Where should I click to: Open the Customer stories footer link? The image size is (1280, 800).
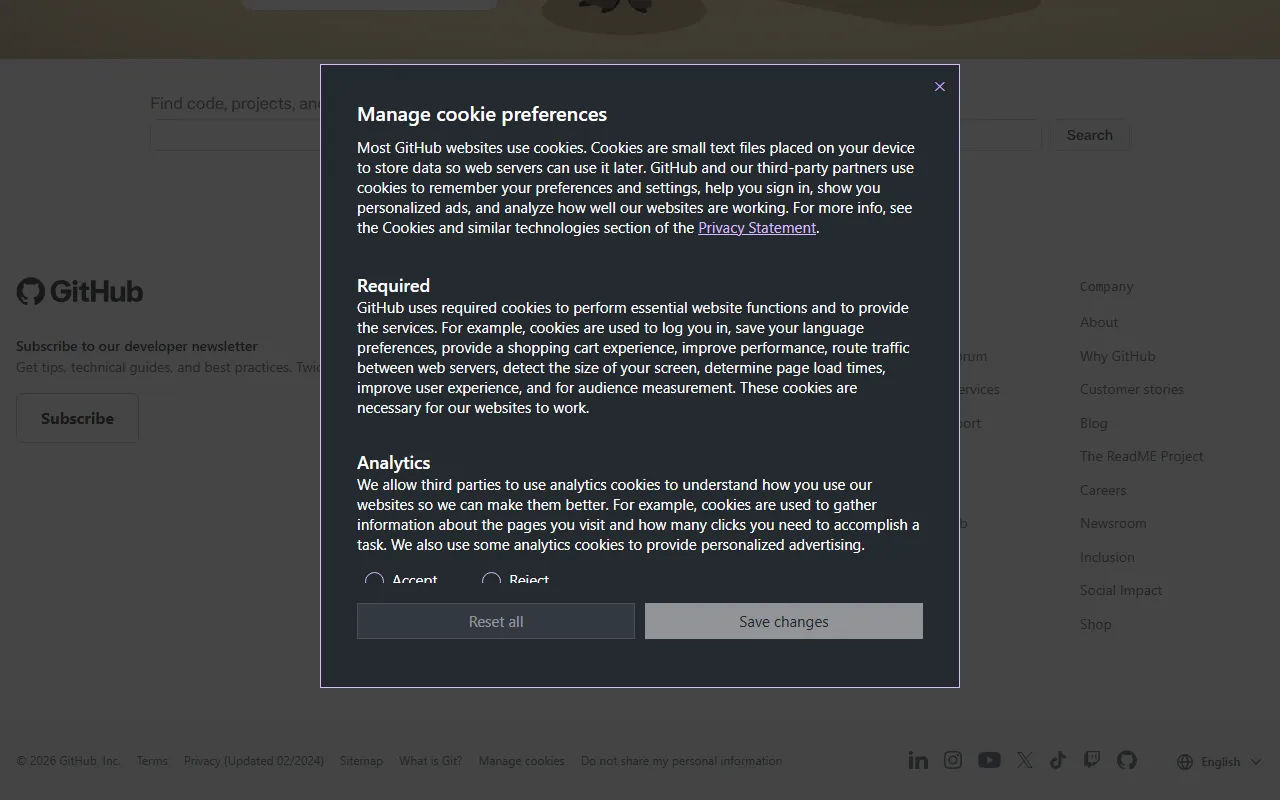(1131, 389)
